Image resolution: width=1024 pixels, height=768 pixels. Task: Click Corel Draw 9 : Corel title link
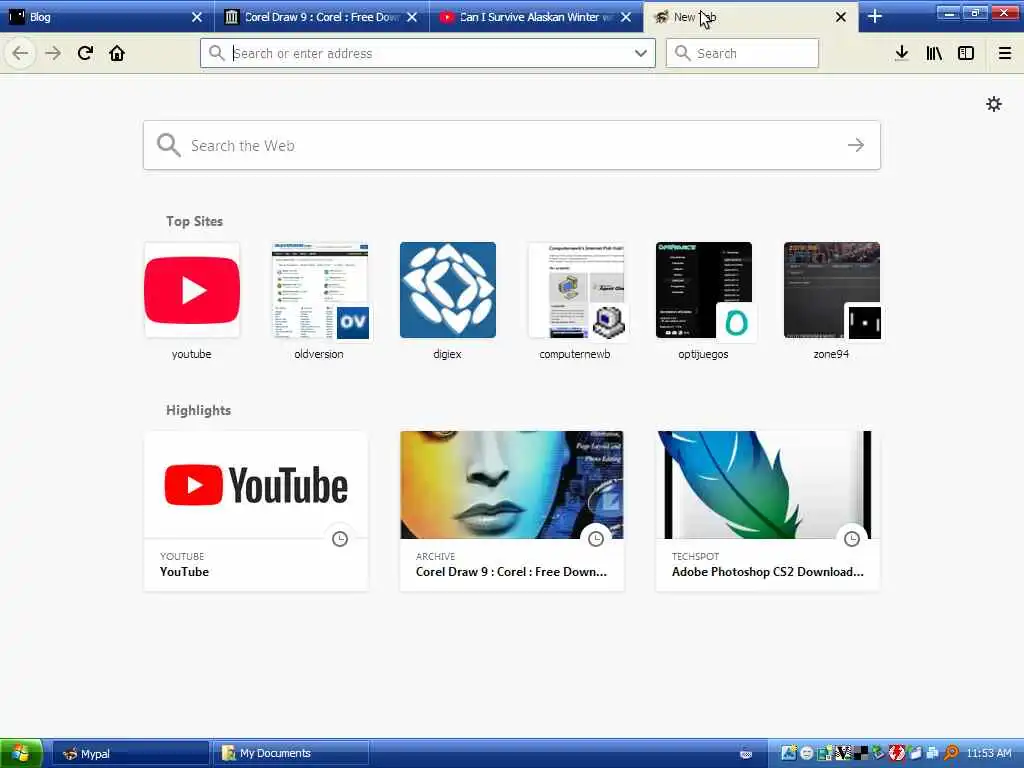(x=511, y=571)
